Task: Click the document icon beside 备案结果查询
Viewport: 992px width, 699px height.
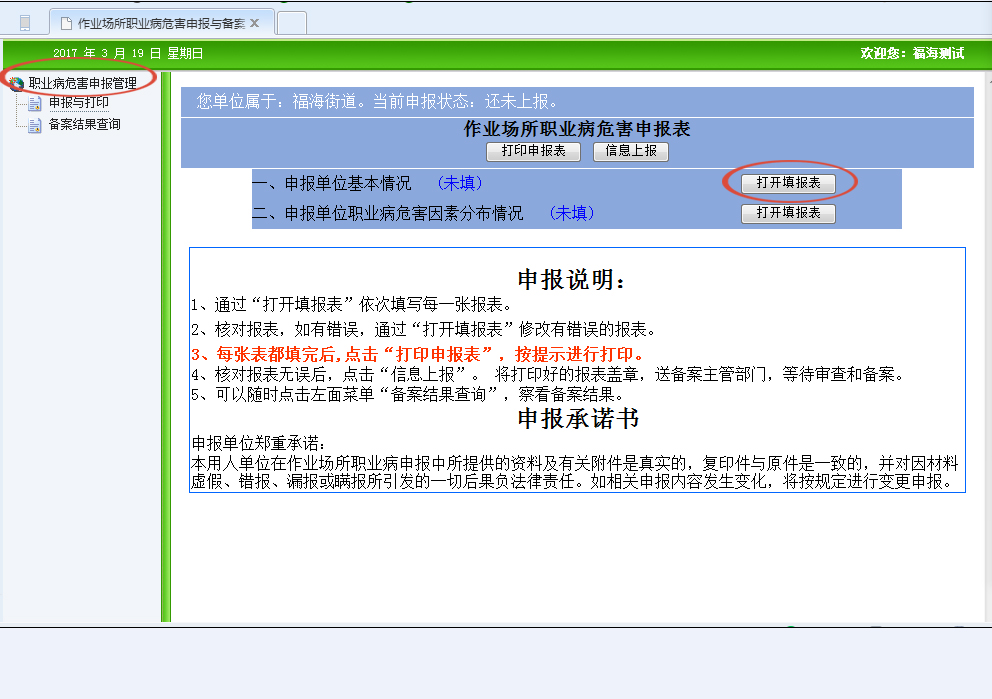Action: tap(35, 125)
